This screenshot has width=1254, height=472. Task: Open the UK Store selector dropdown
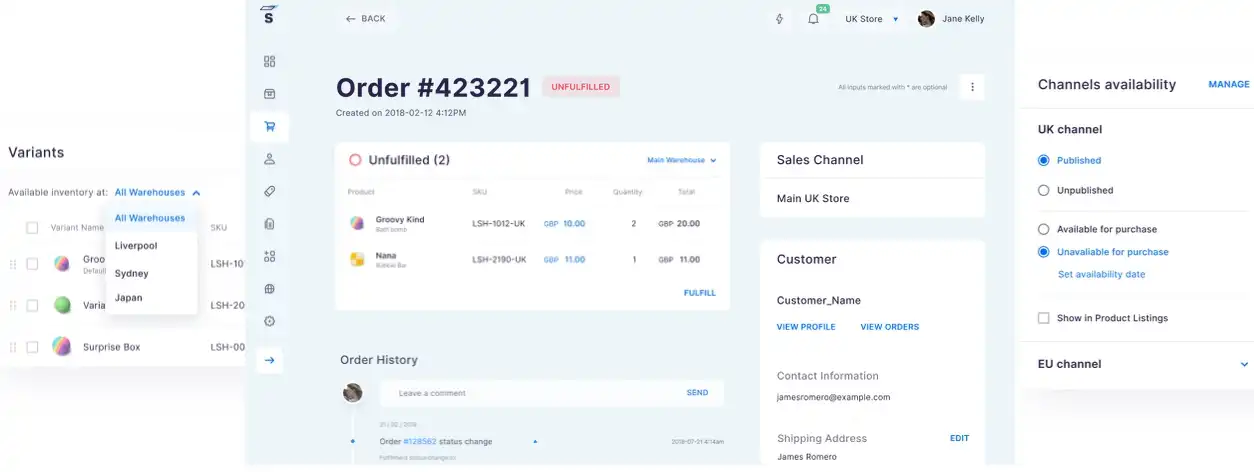[x=871, y=19]
